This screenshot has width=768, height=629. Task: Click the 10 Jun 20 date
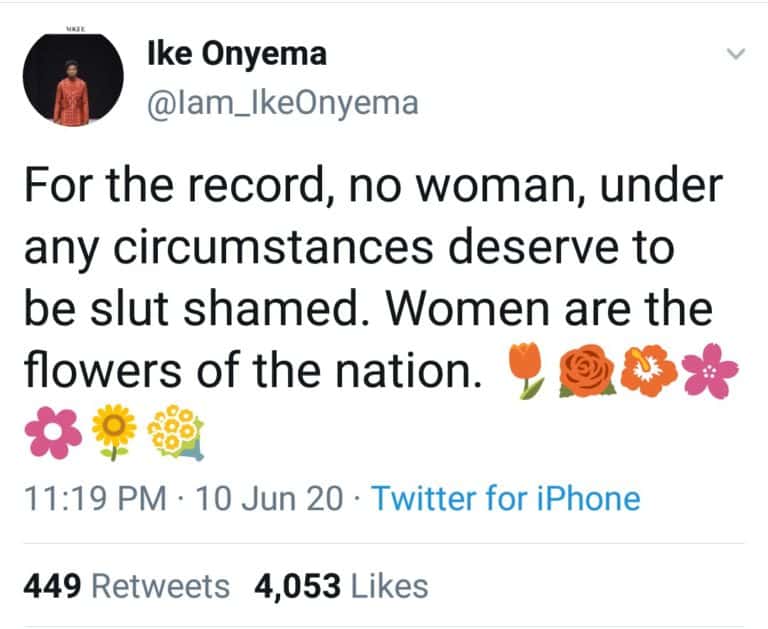268,498
